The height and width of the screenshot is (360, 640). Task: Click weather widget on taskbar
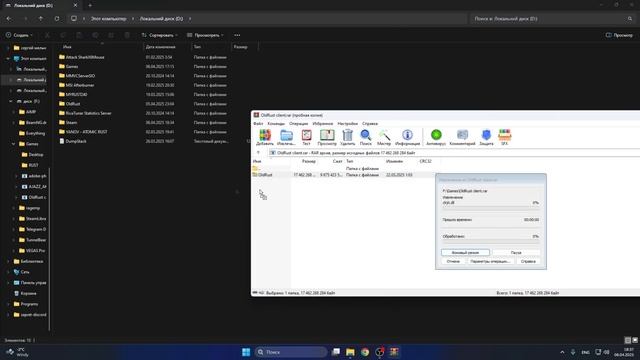coord(18,352)
